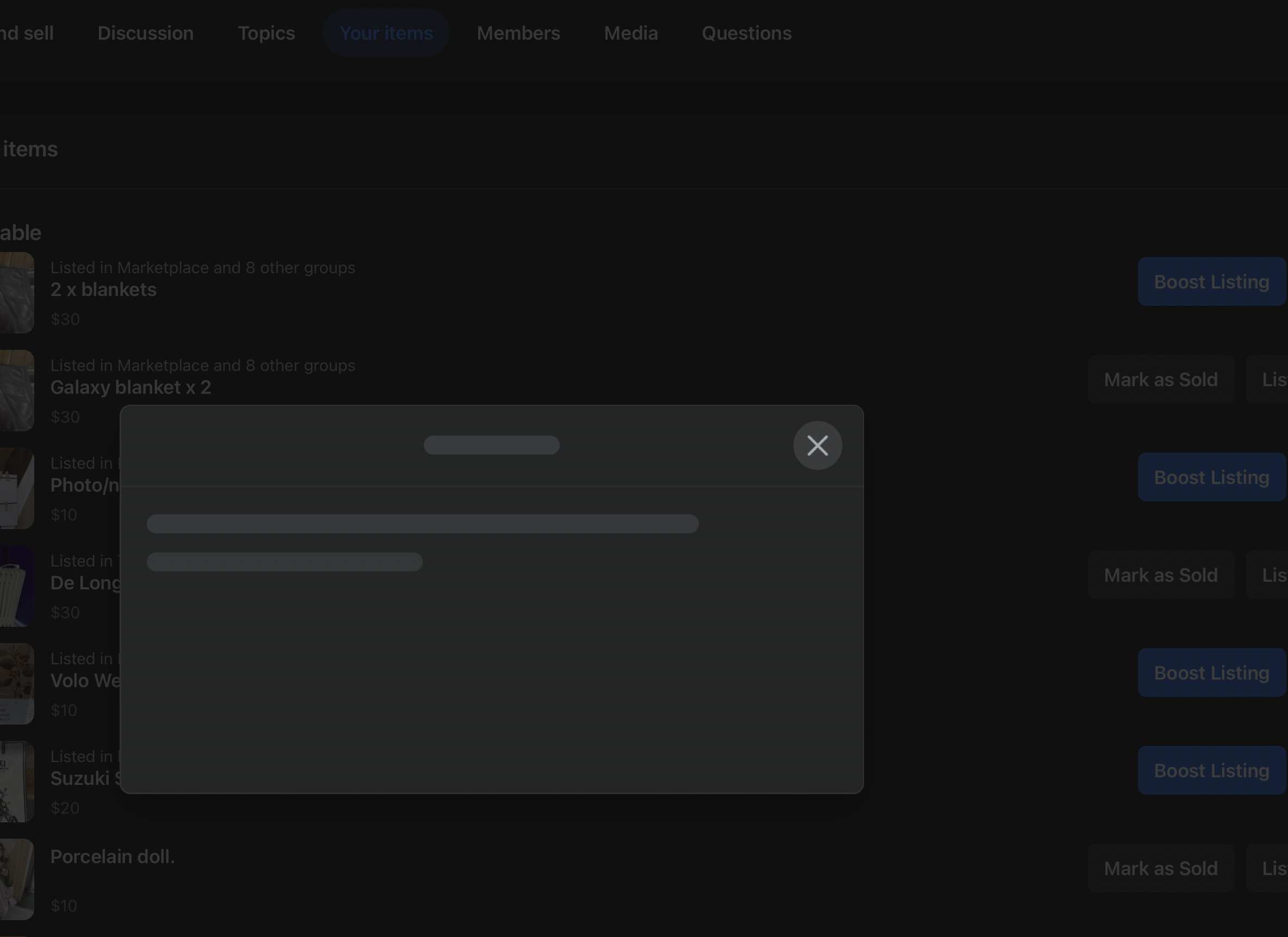Boost the Photo listing priced $10
Viewport: 1288px width, 937px height.
point(1211,477)
